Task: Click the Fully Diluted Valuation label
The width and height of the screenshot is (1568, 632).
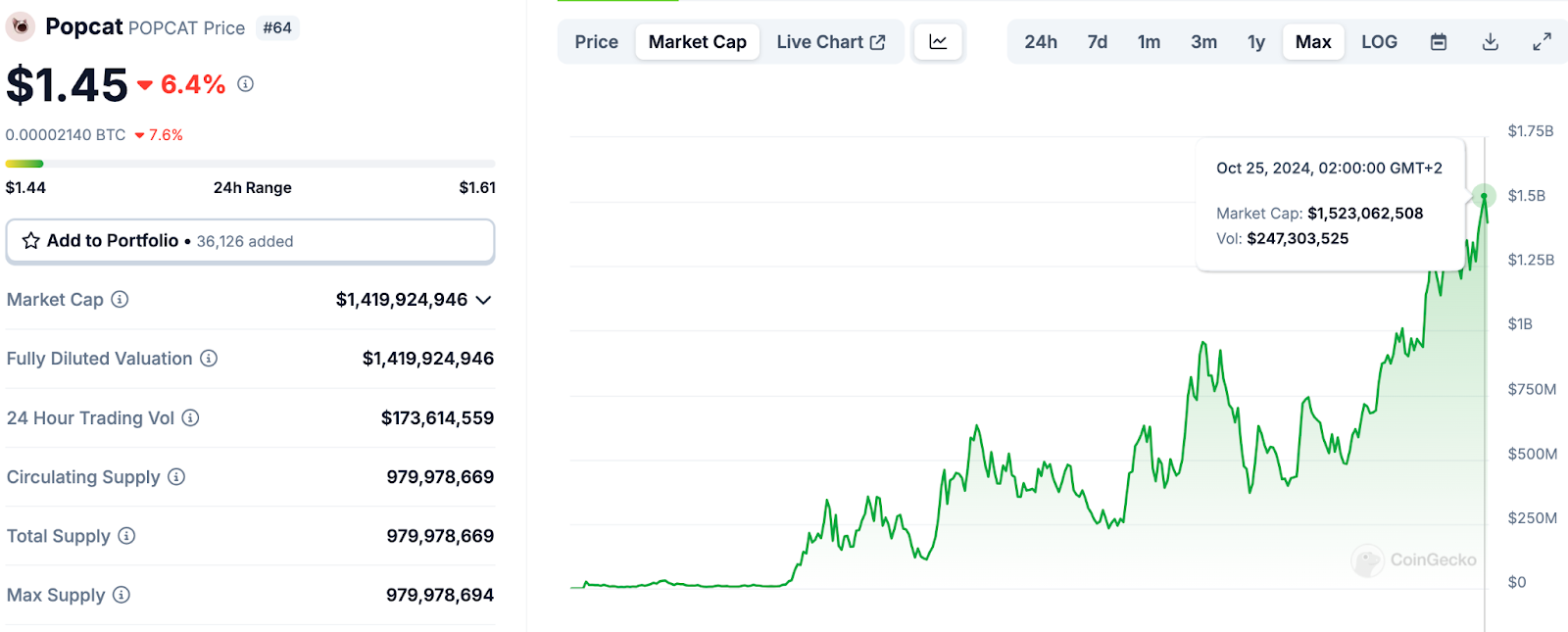Action: (x=99, y=359)
